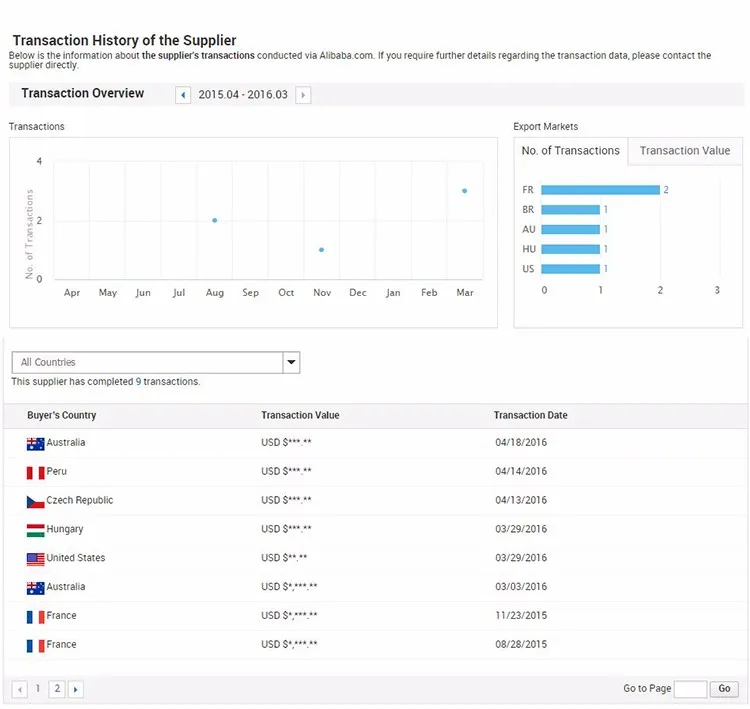Screen dimensions: 750x709
Task: Select page 1 in pagination
Action: (x=38, y=689)
